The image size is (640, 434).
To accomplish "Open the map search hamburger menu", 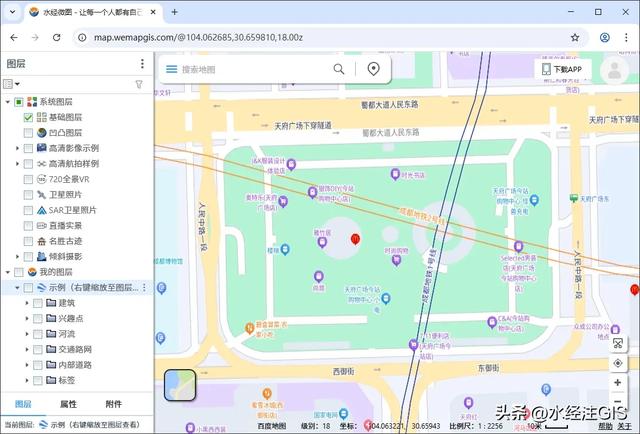I will (x=171, y=69).
